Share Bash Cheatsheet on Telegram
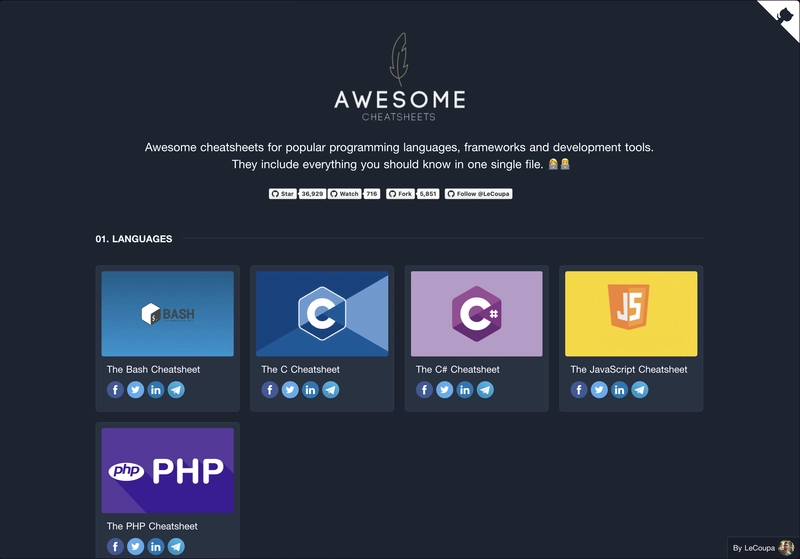The image size is (800, 559). pos(176,390)
